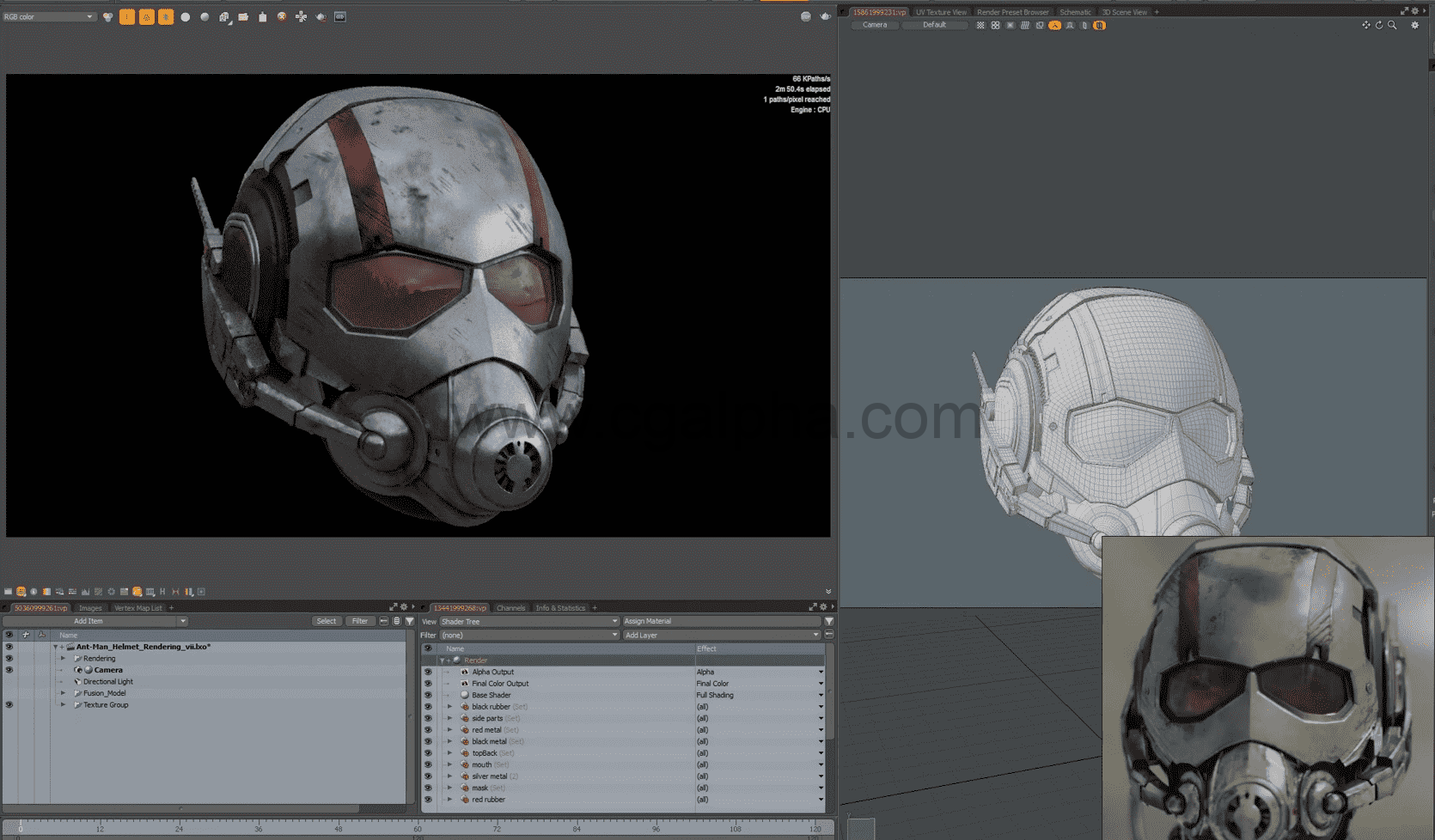The width and height of the screenshot is (1435, 840).
Task: Click the diagonal stripes icon in the 3D viewport toolbar
Action: (1025, 25)
